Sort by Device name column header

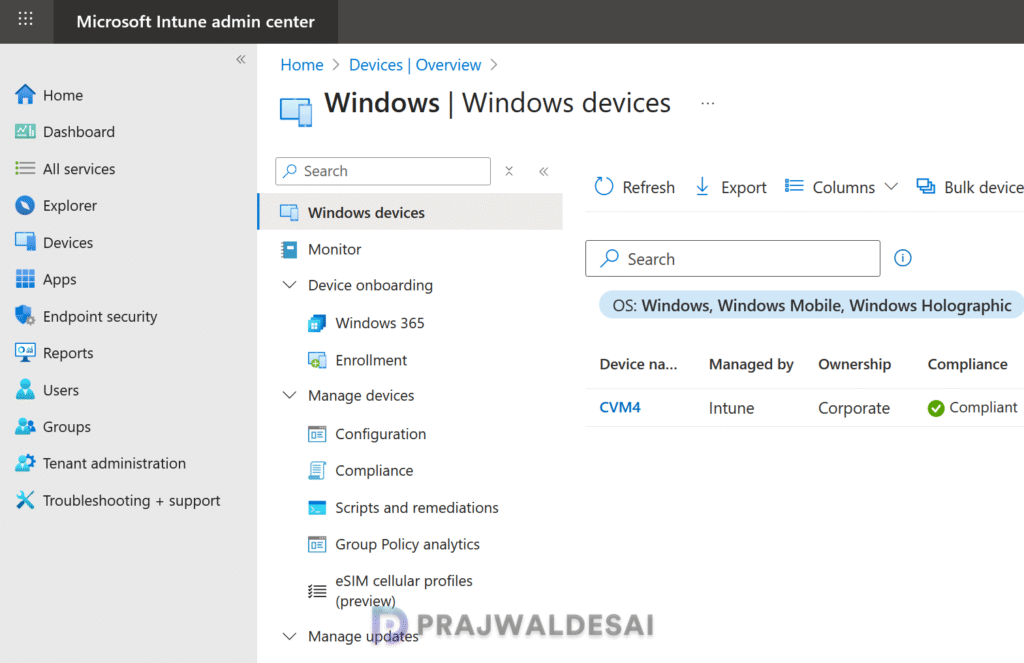(638, 364)
